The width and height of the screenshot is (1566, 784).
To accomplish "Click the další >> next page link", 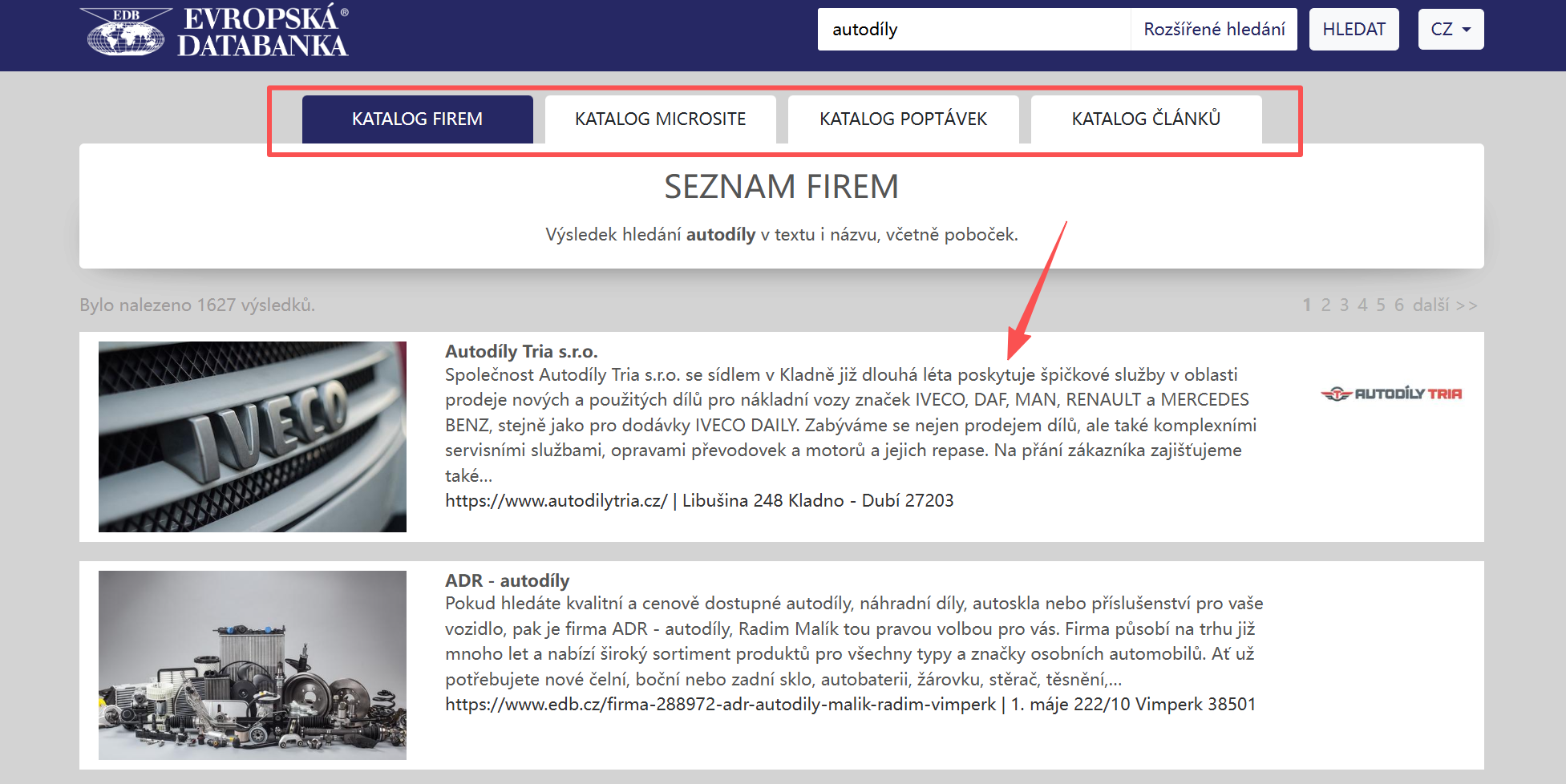I will (x=1444, y=305).
